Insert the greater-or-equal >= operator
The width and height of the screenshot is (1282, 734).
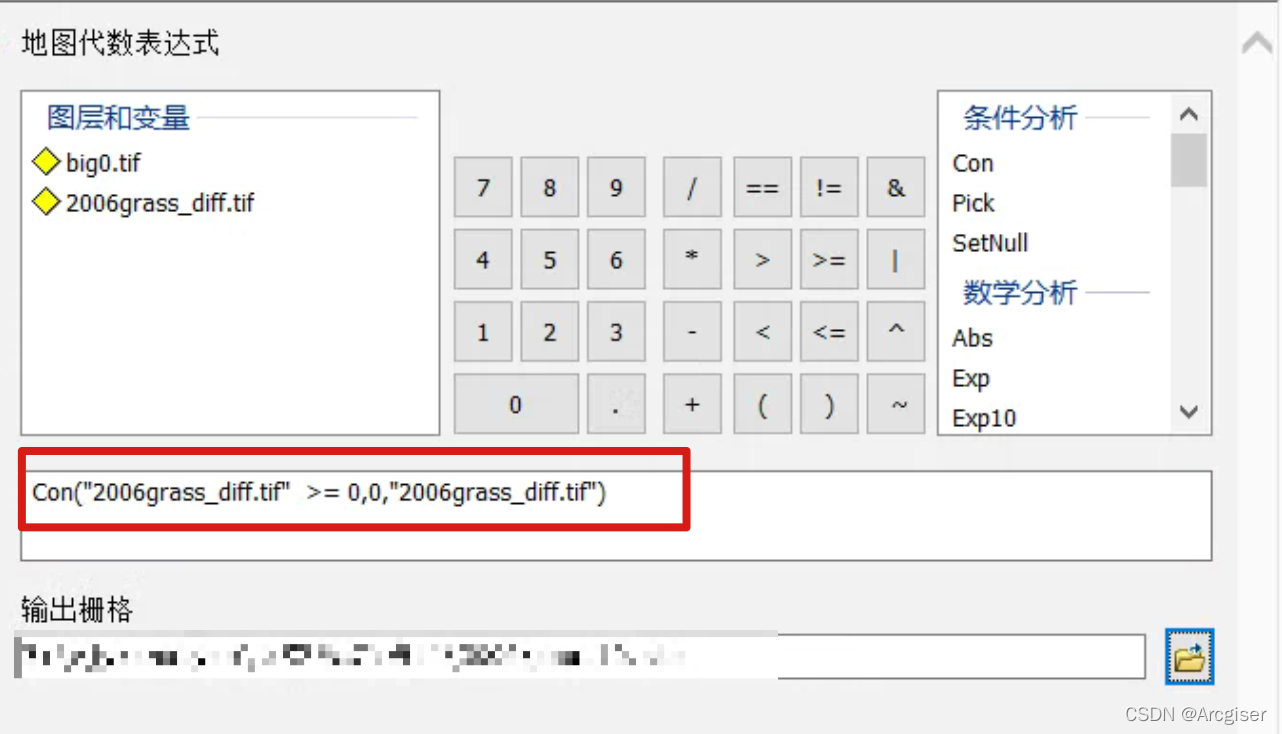click(829, 260)
